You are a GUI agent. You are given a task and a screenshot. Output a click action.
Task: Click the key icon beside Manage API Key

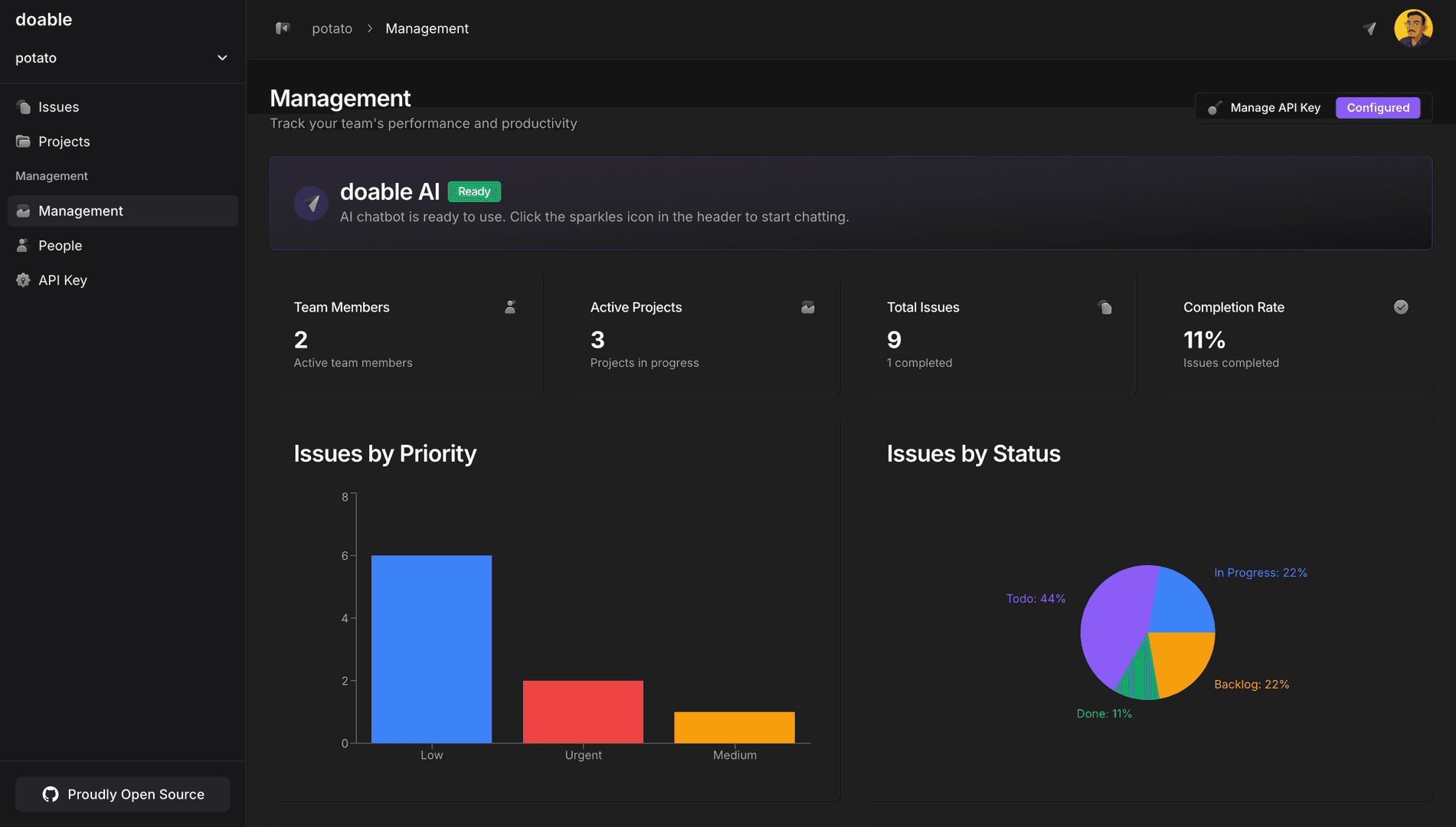(x=1214, y=108)
